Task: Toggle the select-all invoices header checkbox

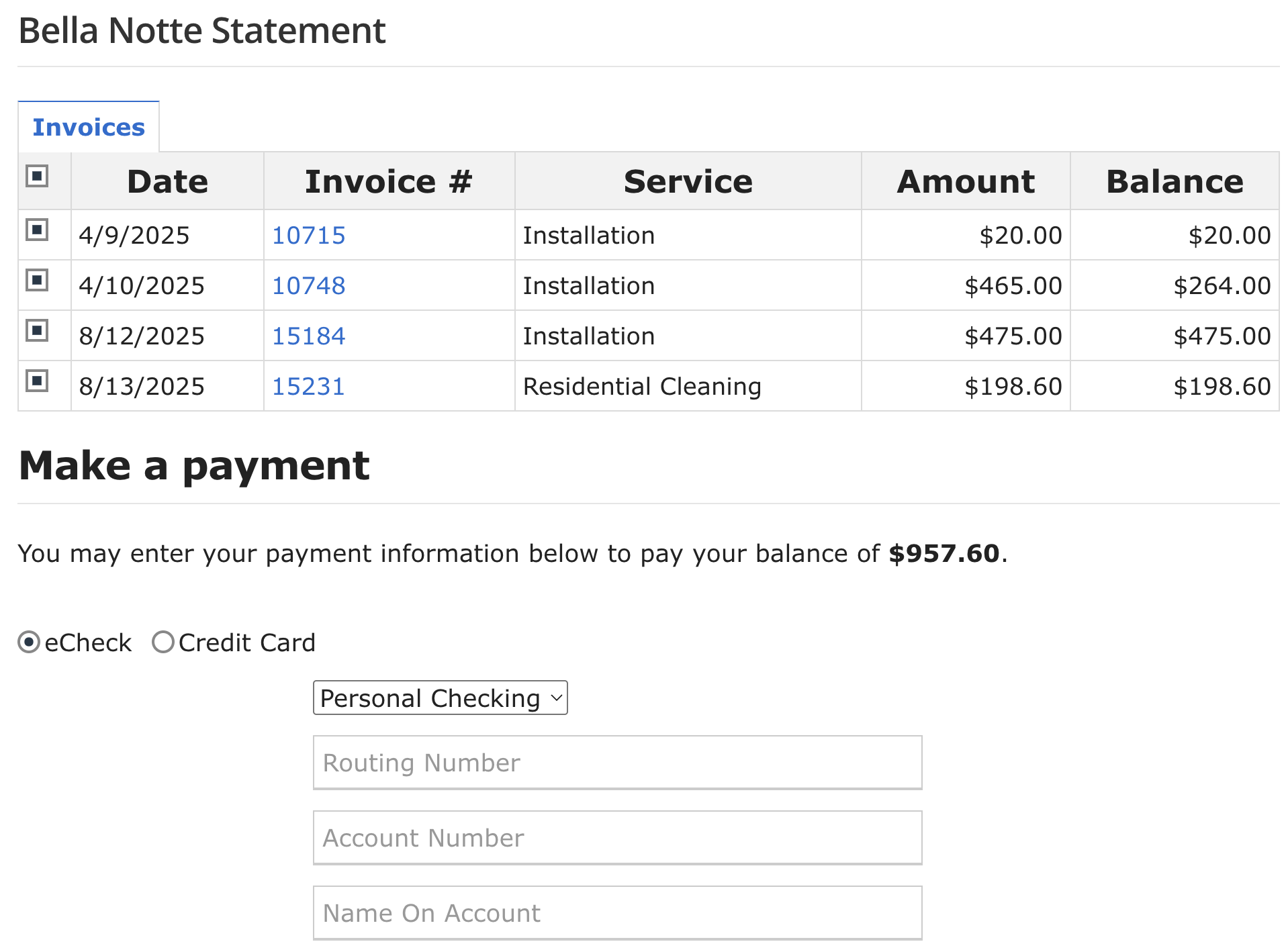Action: coord(37,177)
